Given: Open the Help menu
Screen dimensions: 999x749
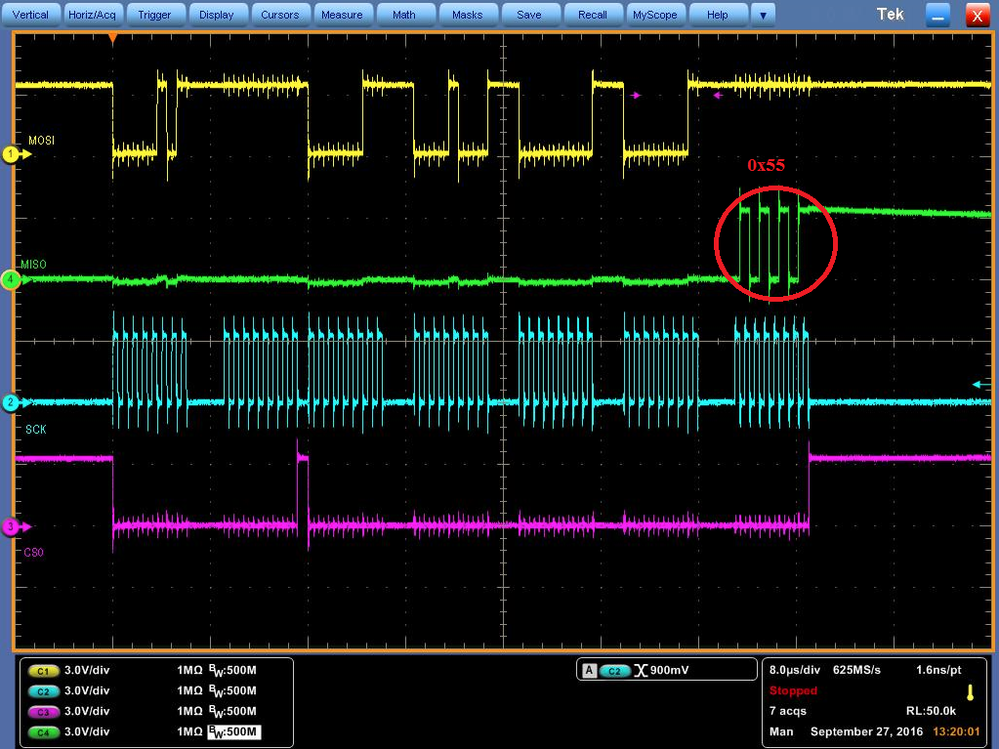Looking at the screenshot, I should click(717, 15).
